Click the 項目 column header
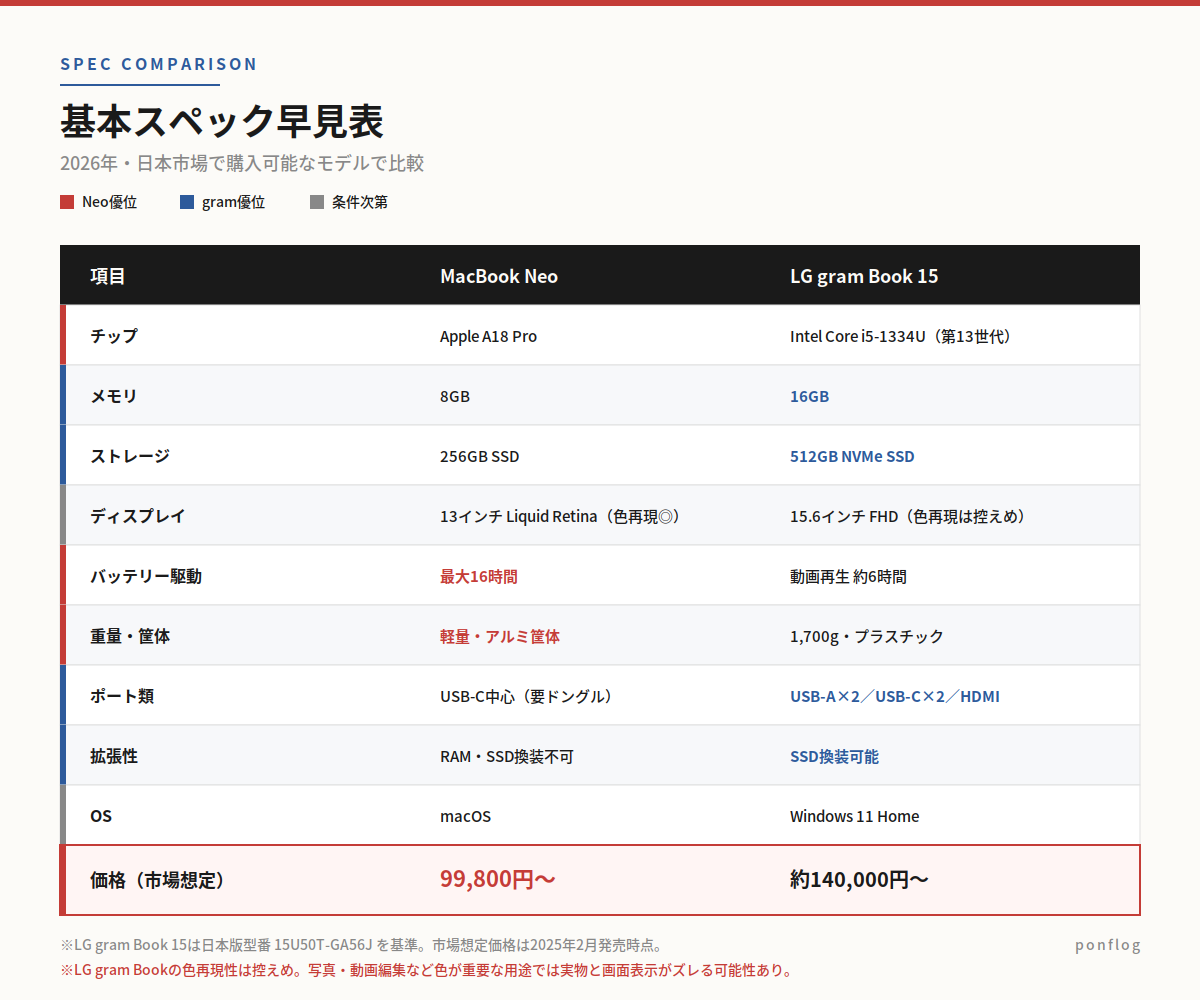Screen dimensions: 1200x1000 click(108, 276)
